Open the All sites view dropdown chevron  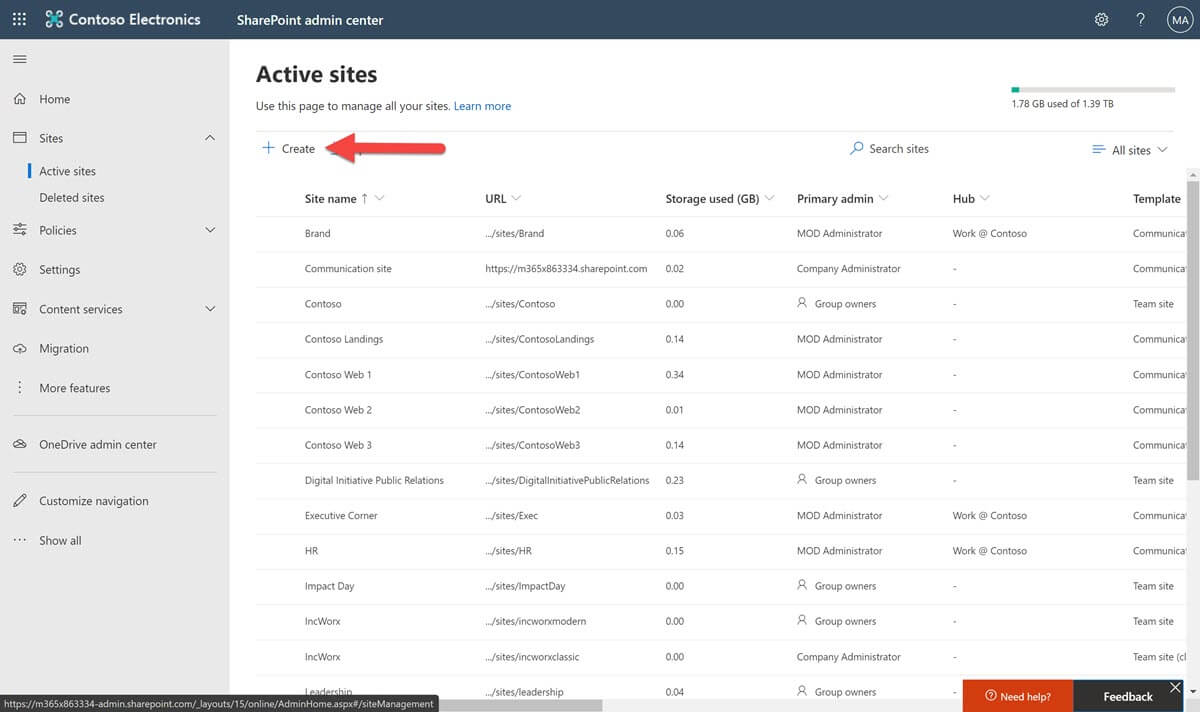tap(1162, 150)
